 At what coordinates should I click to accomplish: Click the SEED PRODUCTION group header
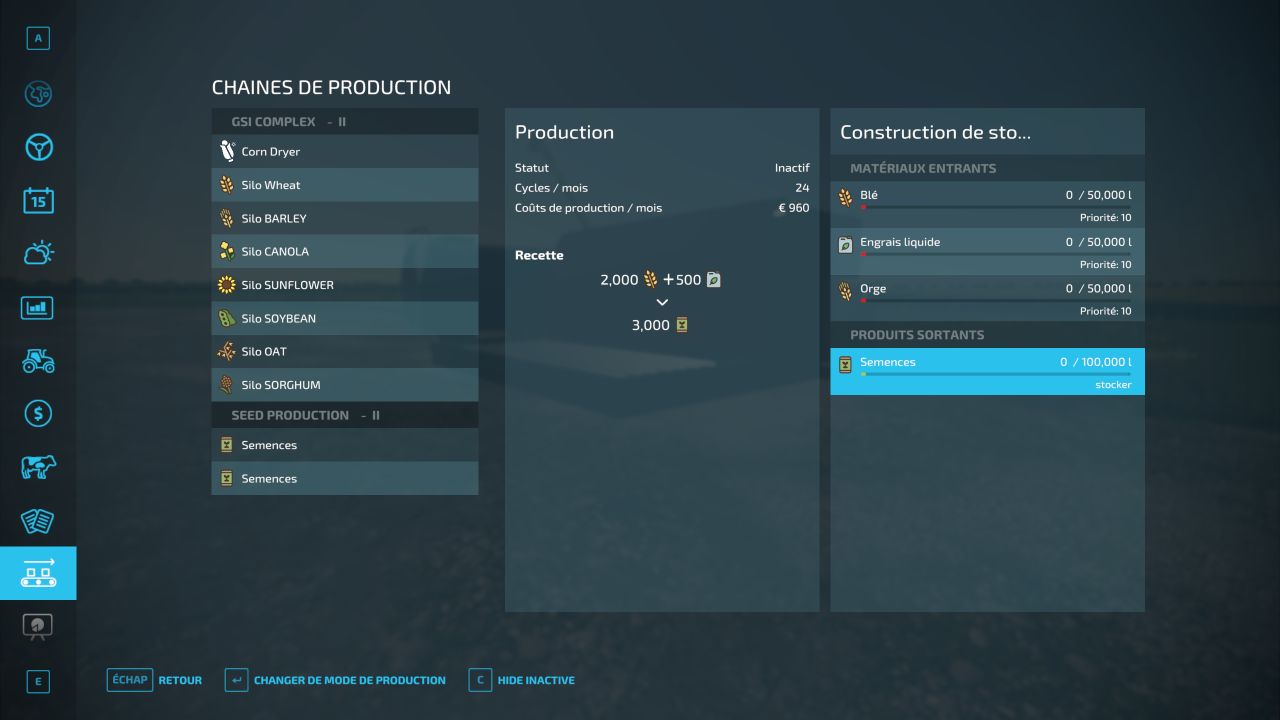[345, 415]
